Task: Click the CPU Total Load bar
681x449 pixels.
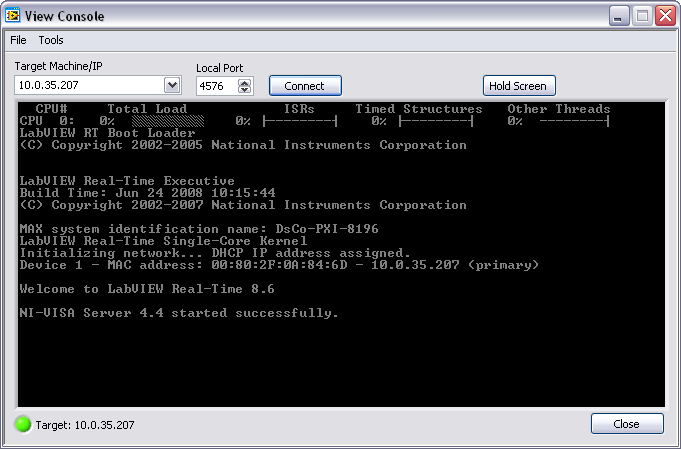Action: tap(167, 121)
